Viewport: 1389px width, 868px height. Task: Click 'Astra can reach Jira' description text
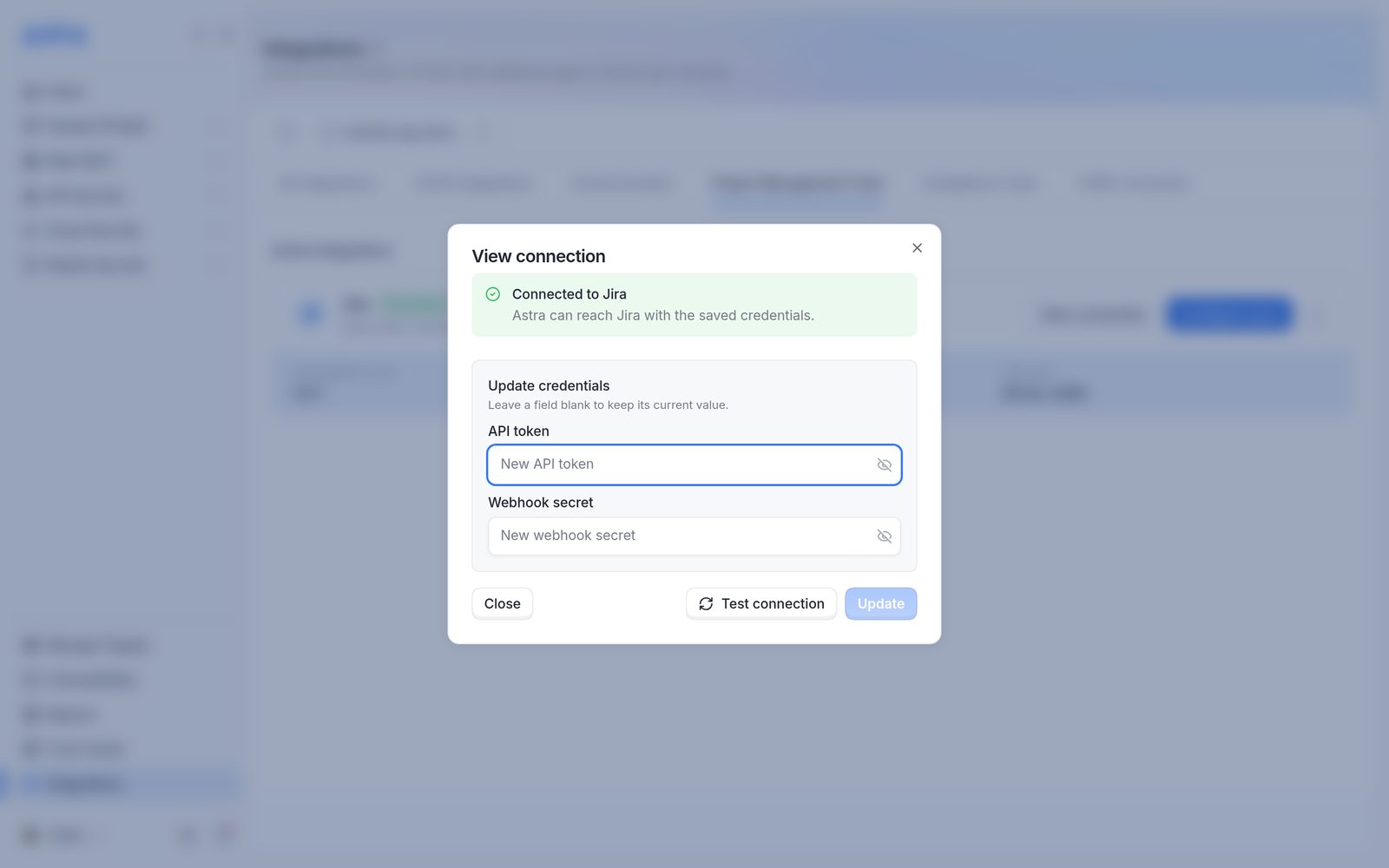click(x=663, y=316)
